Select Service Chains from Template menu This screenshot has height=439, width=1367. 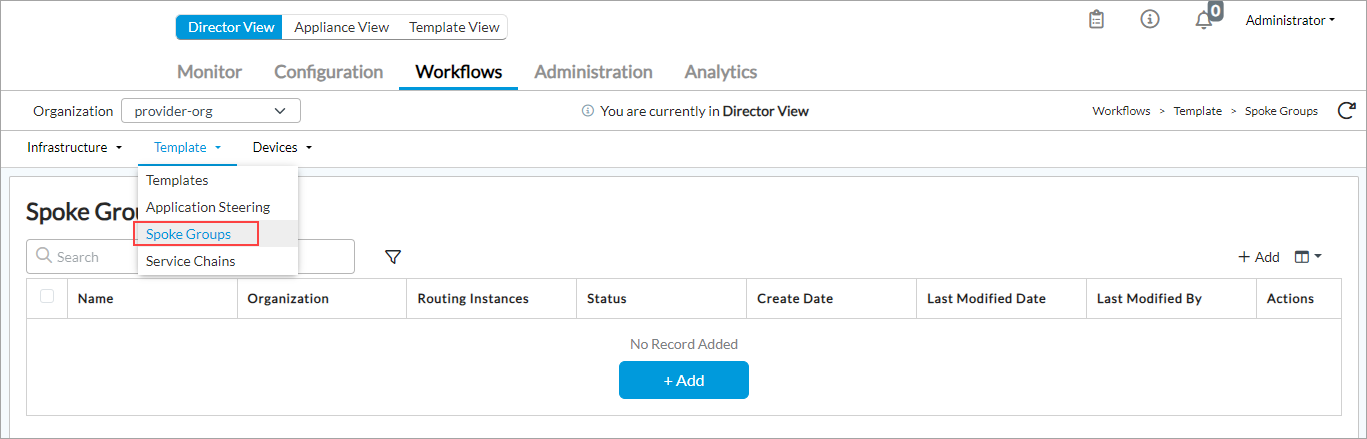(x=191, y=261)
